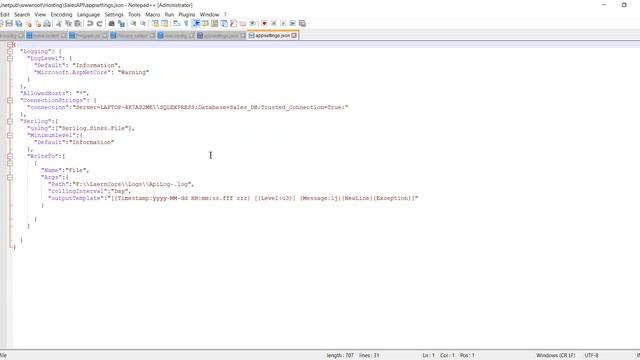Click the Zoom Out toolbar icon
The width and height of the screenshot is (640, 360).
(x=143, y=24)
